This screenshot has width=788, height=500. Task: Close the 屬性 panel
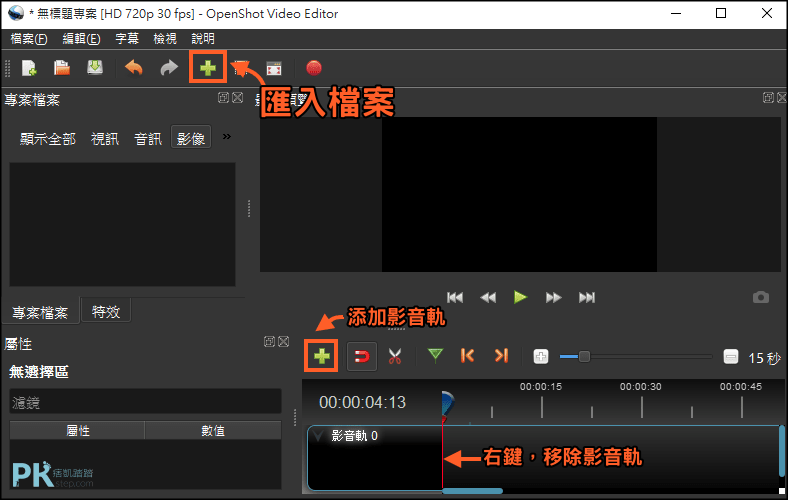coord(283,342)
